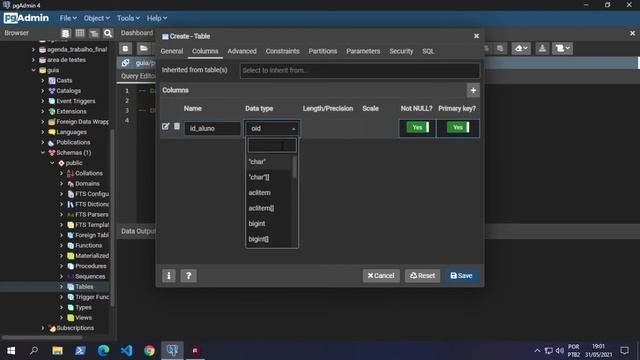Click the query tool open file icon

click(x=143, y=49)
